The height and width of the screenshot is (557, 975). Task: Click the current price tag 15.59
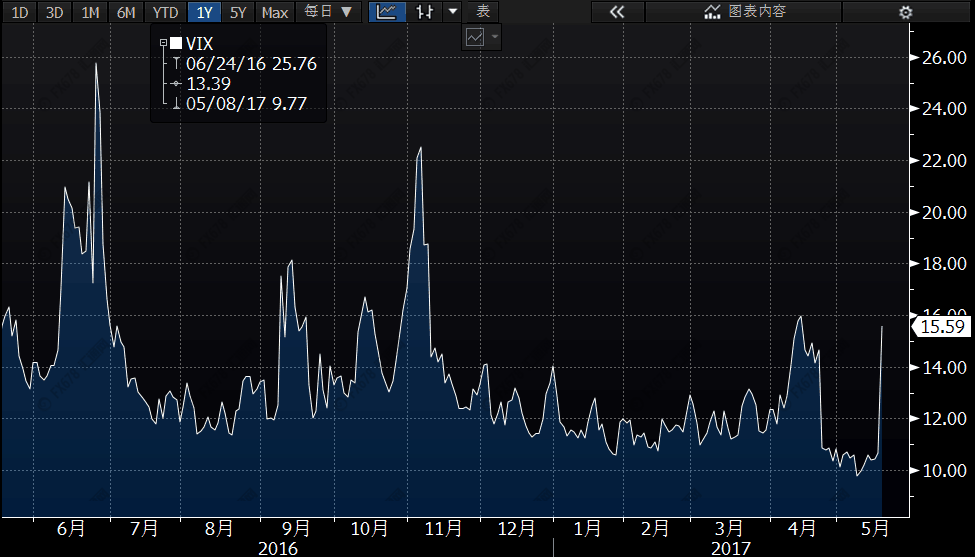(942, 326)
